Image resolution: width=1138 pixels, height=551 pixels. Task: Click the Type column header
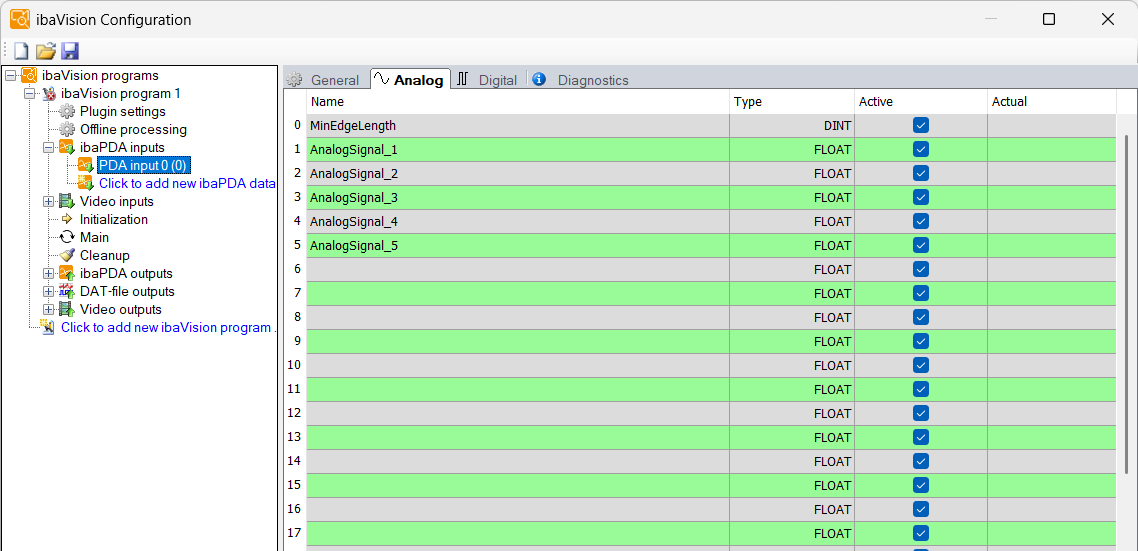tap(792, 102)
